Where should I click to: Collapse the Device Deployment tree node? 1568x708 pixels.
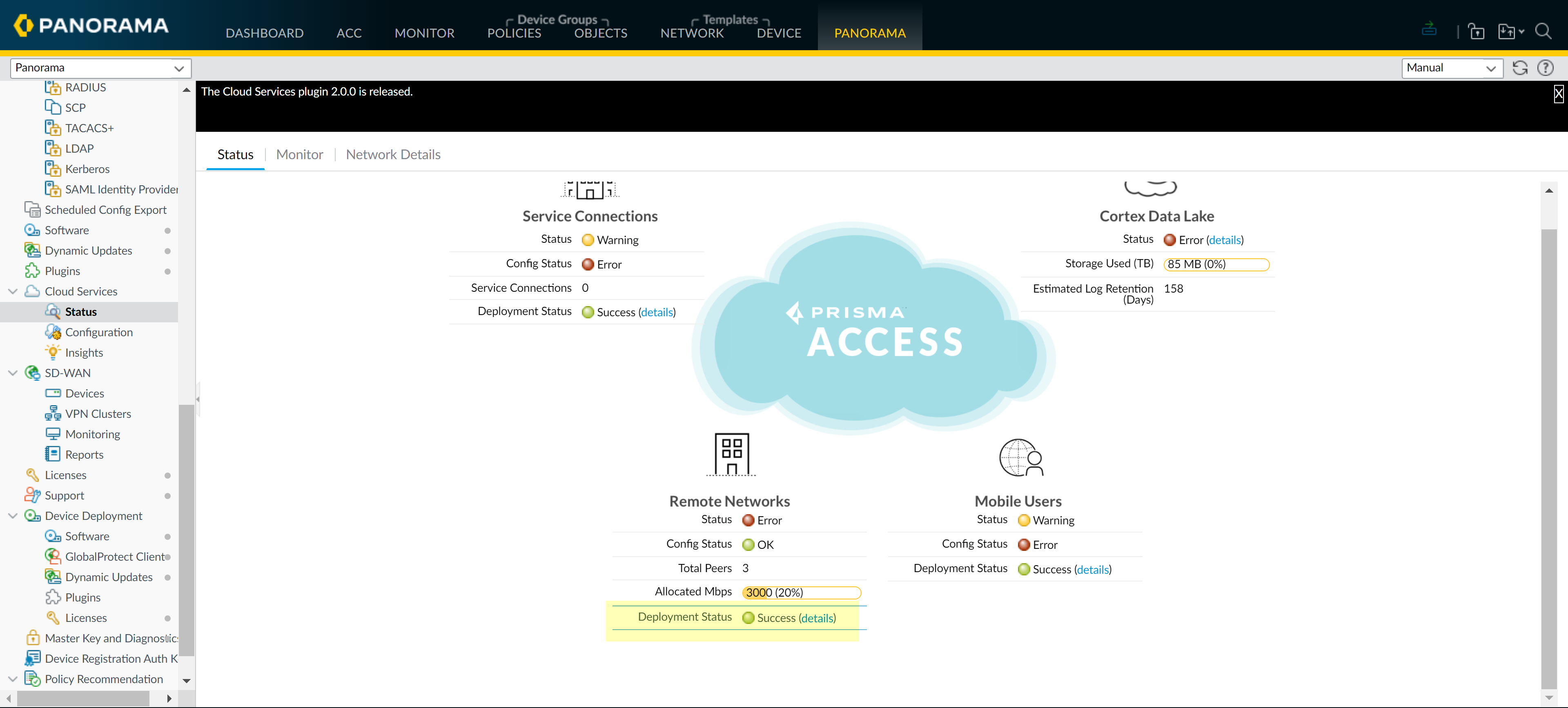pyautogui.click(x=12, y=516)
